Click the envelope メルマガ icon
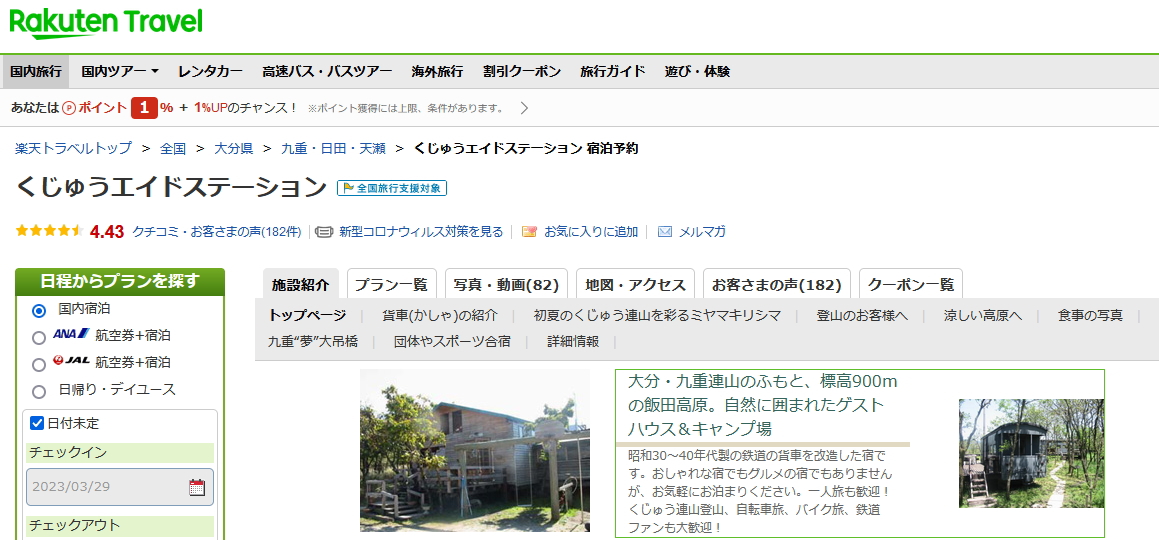The height and width of the screenshot is (540, 1159). pyautogui.click(x=665, y=231)
